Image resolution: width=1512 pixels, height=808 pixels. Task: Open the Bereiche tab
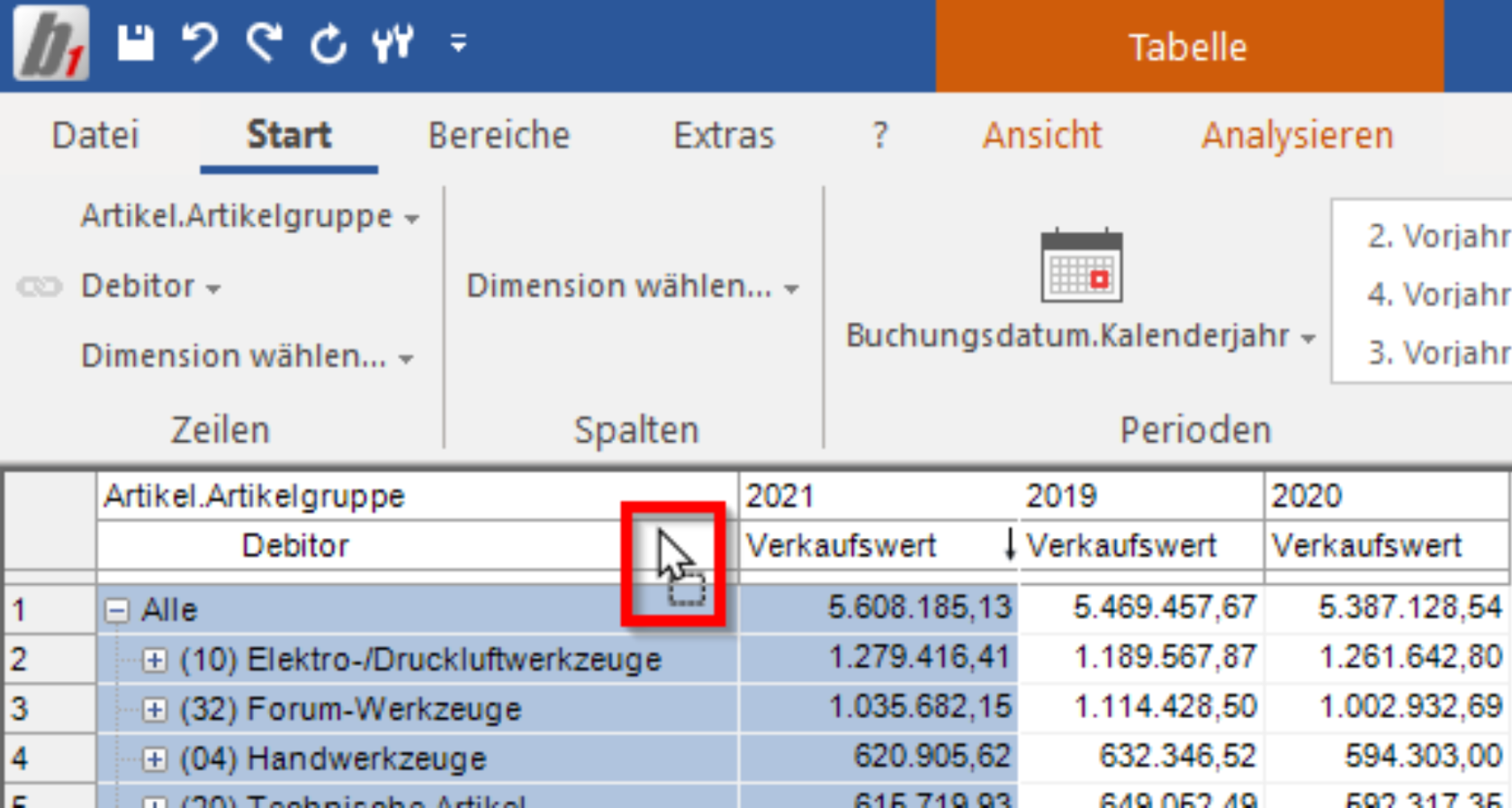tap(499, 136)
